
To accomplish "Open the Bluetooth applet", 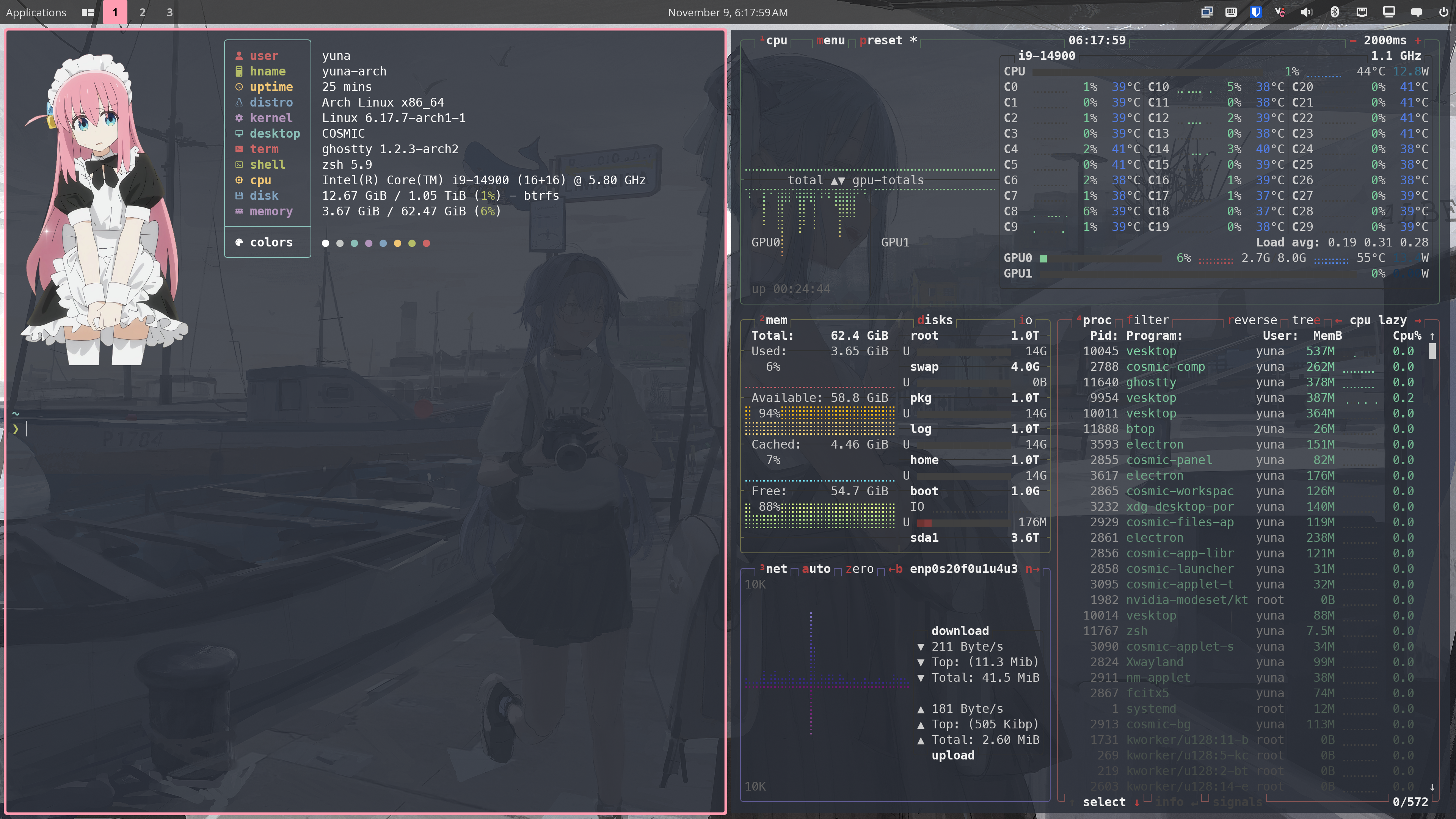I will click(1335, 12).
